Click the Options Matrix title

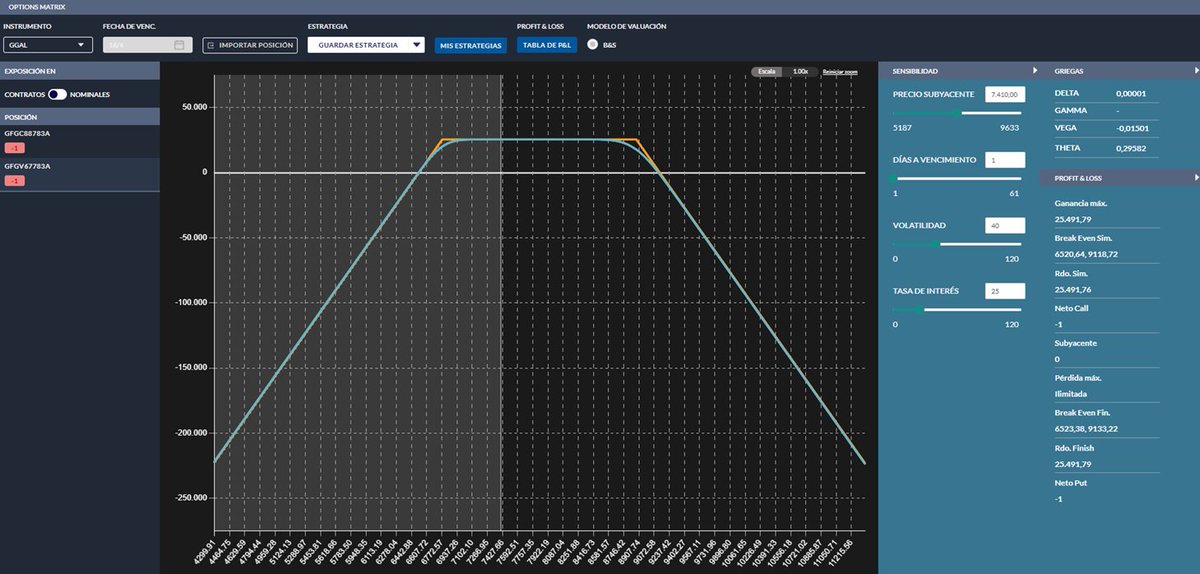36,7
